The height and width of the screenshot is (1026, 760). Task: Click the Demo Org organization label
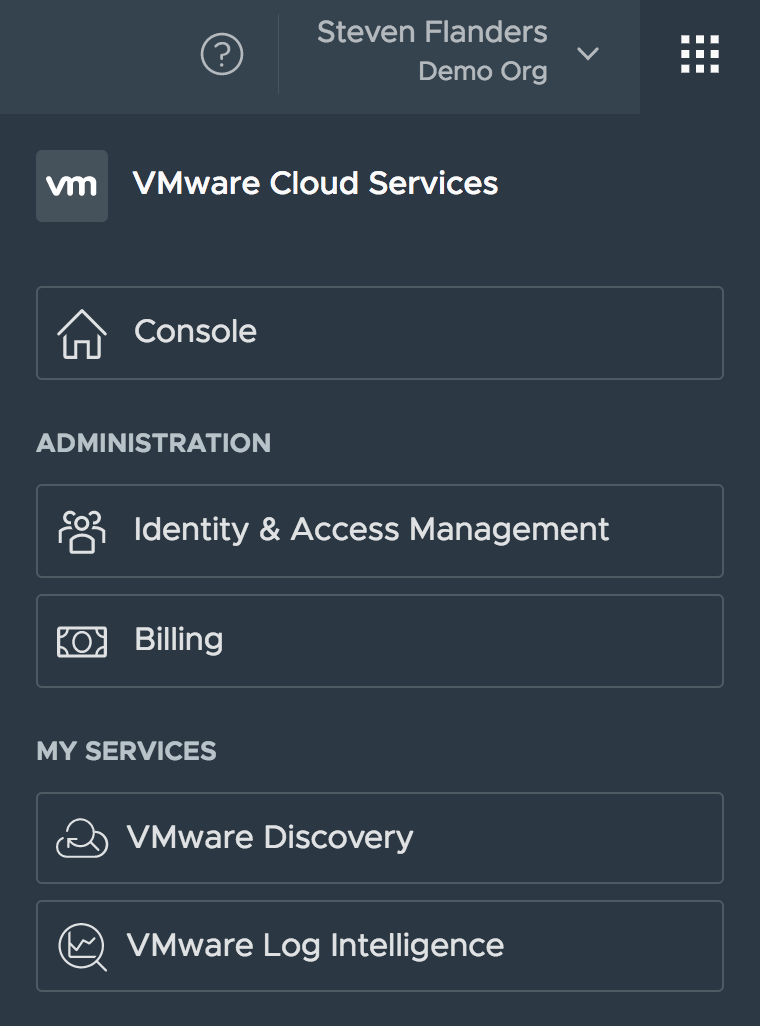coord(482,73)
